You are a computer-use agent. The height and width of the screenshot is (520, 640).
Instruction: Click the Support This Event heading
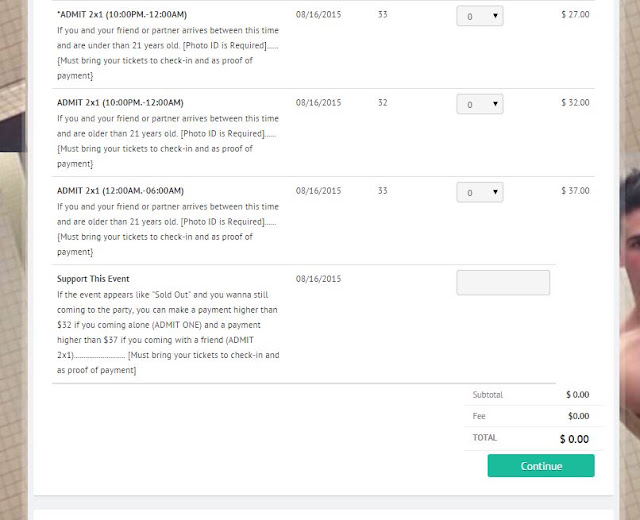click(93, 279)
